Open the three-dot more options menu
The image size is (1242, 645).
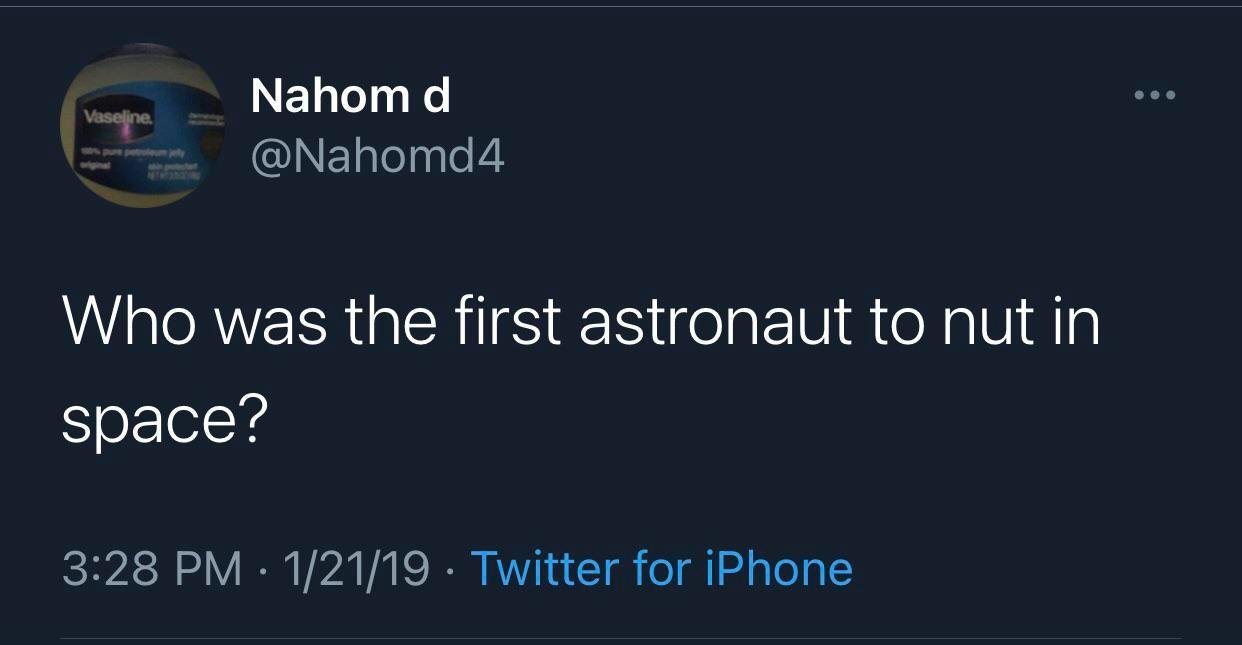1157,97
